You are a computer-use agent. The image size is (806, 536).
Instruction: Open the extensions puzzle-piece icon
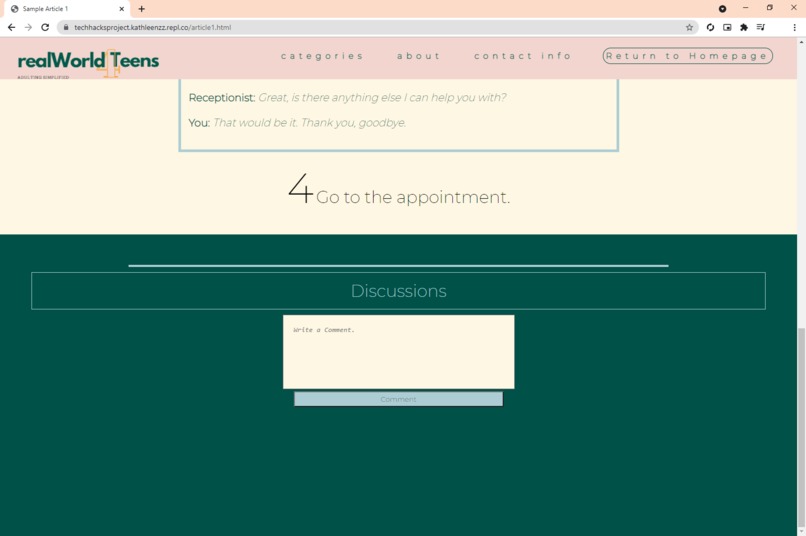(x=744, y=27)
